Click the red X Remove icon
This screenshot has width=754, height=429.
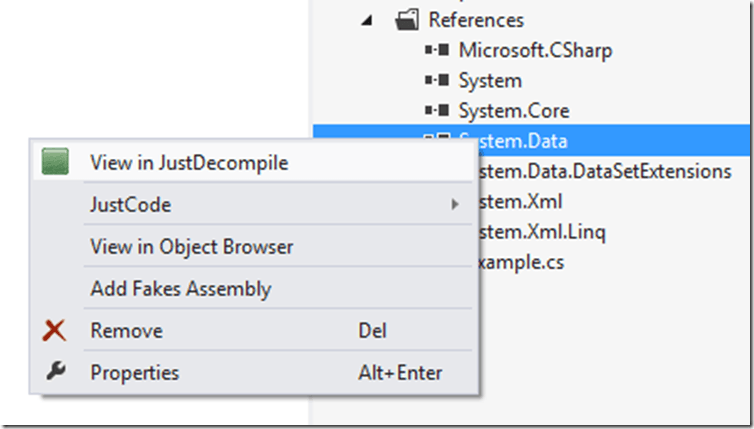pyautogui.click(x=56, y=331)
